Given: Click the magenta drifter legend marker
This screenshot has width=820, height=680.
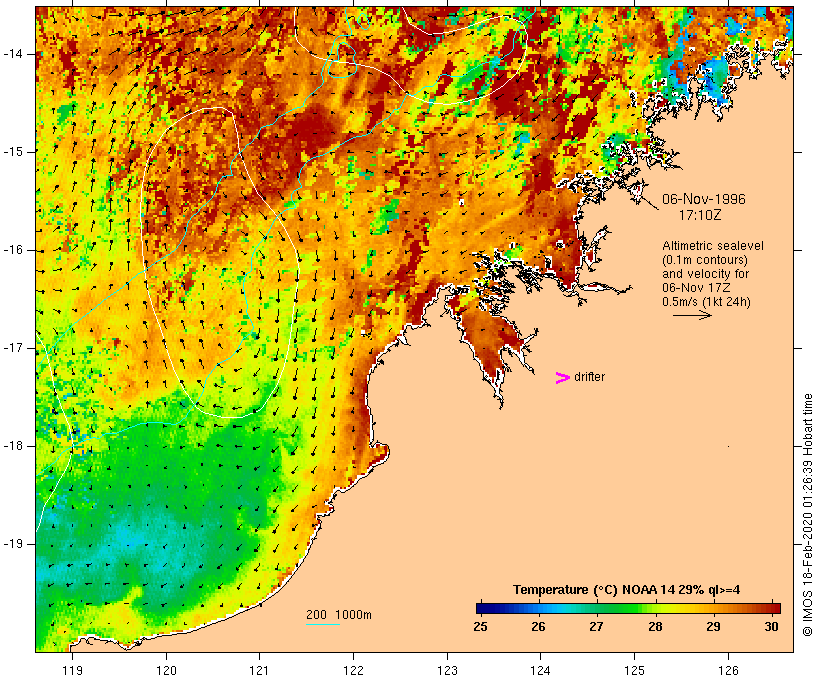Looking at the screenshot, I should (562, 378).
